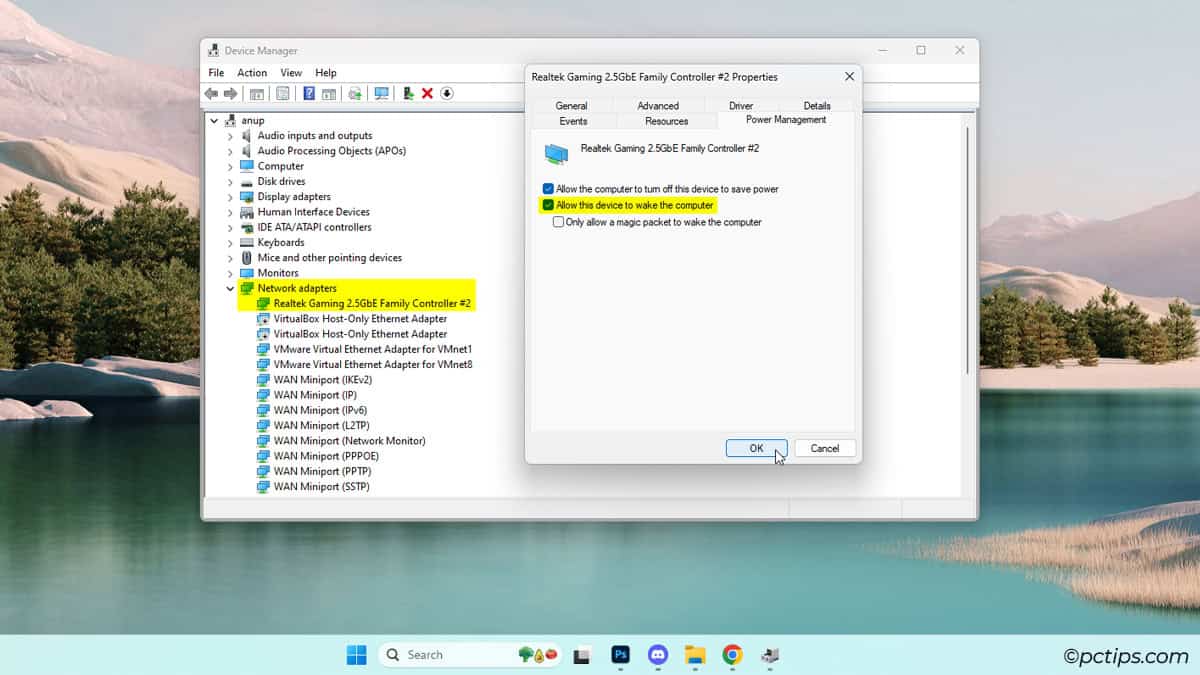Click the Update driver software printer-like toolbar icon

click(355, 93)
